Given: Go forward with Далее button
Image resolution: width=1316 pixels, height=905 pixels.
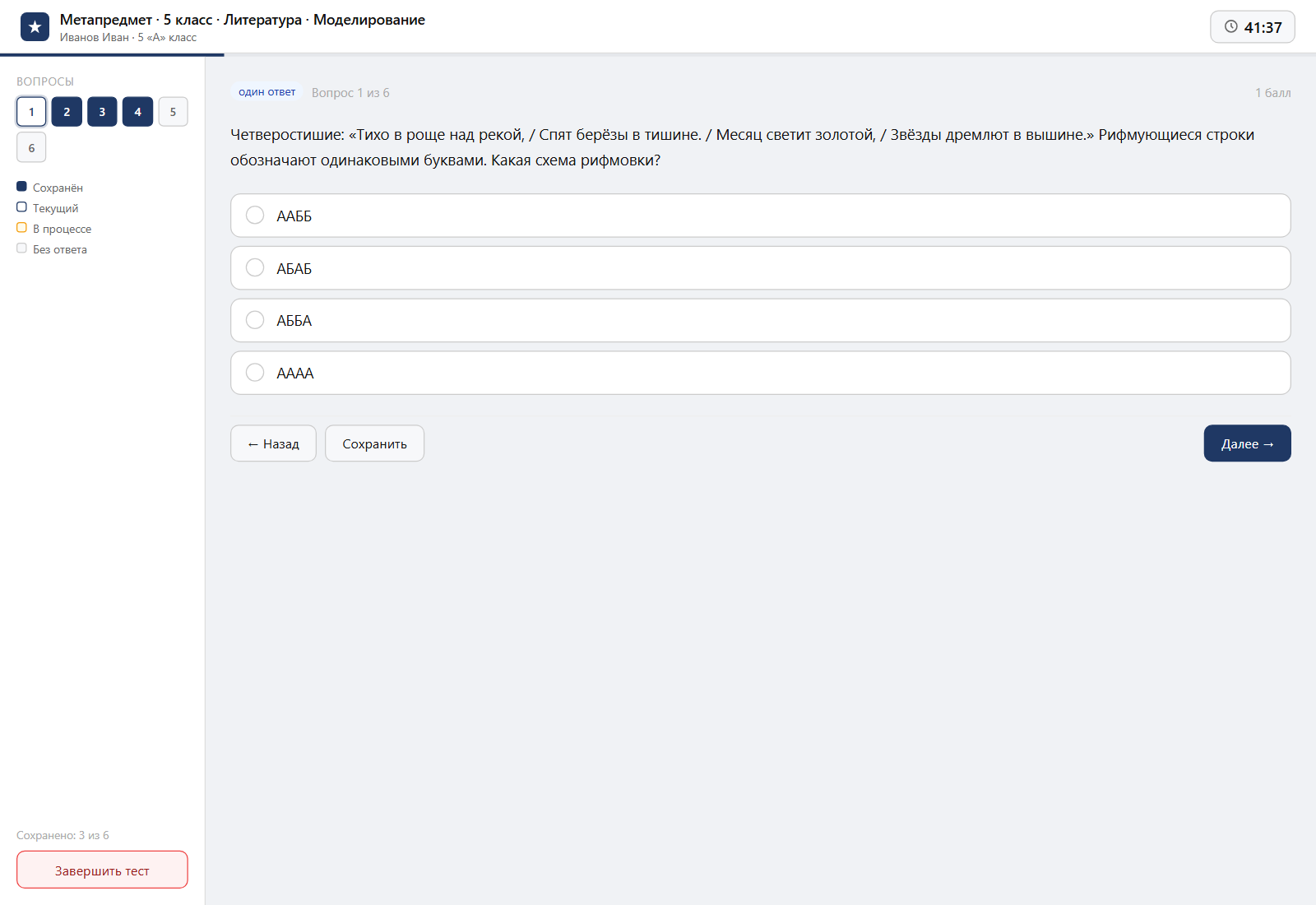Looking at the screenshot, I should [1247, 443].
